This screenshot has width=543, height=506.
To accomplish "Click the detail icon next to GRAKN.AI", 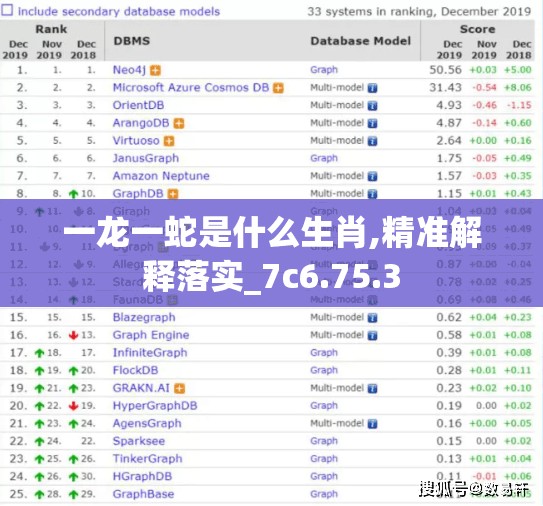I will [179, 388].
